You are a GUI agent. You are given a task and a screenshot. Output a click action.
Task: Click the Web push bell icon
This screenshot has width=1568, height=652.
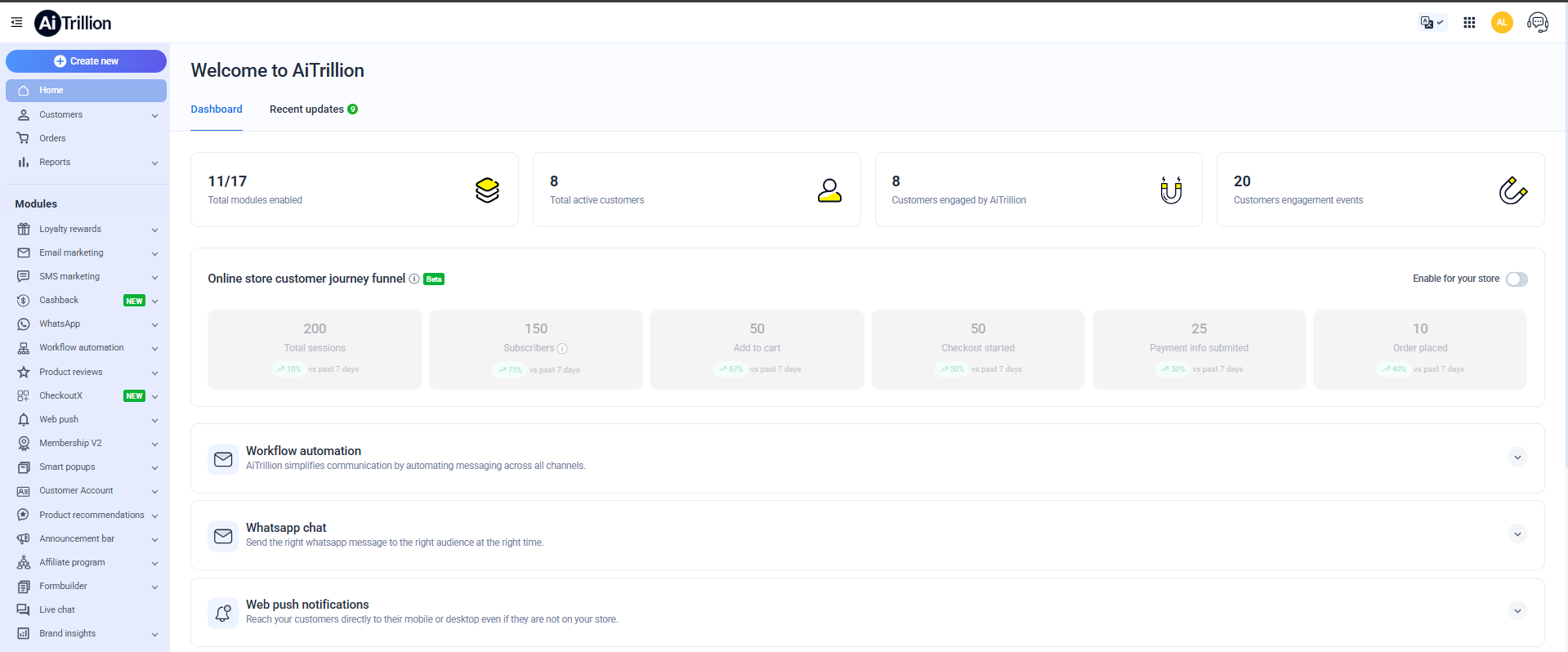pos(24,420)
